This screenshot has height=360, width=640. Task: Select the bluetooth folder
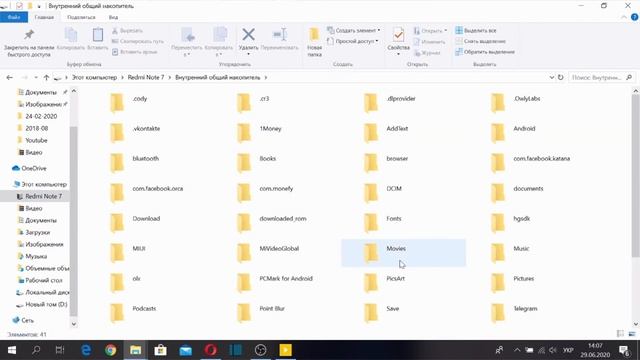coord(135,162)
